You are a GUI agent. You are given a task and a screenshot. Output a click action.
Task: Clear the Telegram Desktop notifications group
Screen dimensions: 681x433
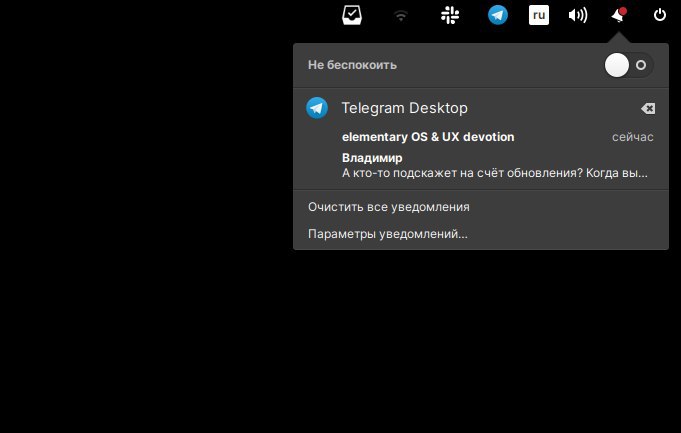pos(648,108)
